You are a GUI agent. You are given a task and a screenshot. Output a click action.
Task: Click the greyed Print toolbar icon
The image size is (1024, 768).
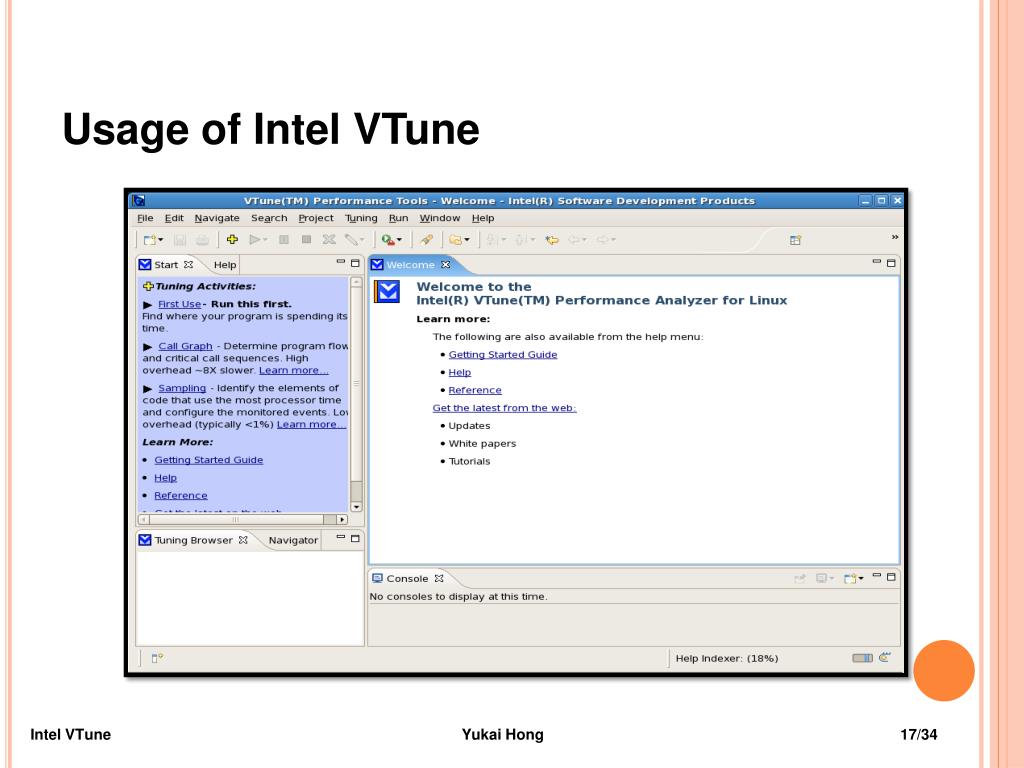click(202, 240)
